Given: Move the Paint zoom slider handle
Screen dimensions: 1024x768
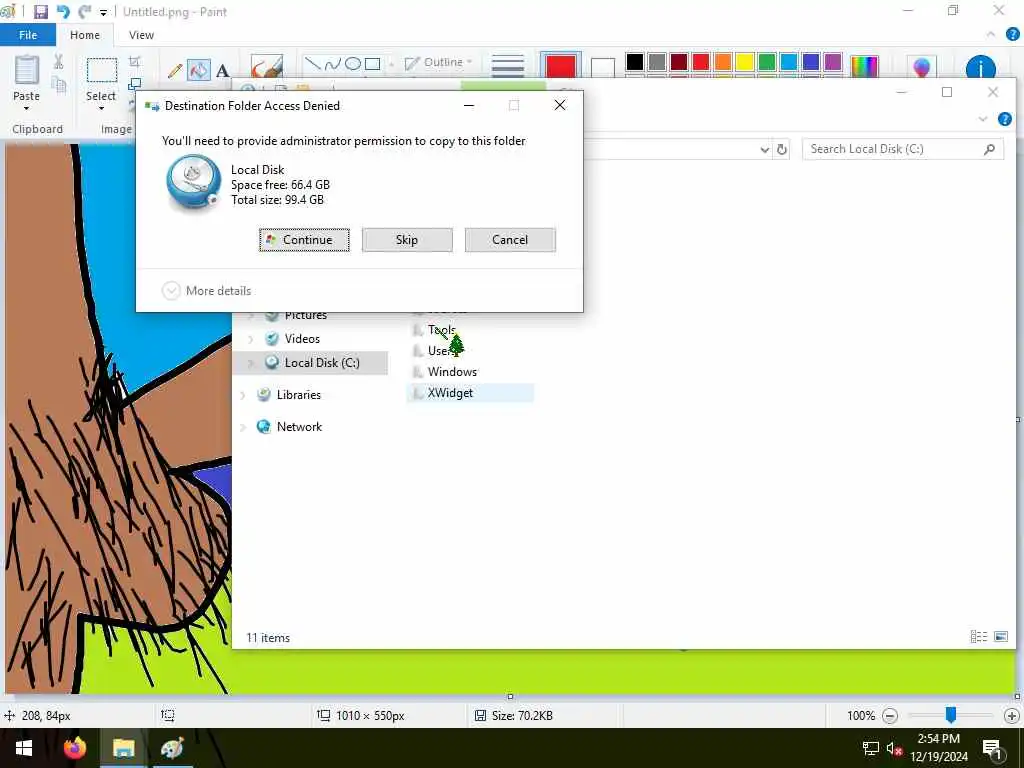Looking at the screenshot, I should pos(951,715).
